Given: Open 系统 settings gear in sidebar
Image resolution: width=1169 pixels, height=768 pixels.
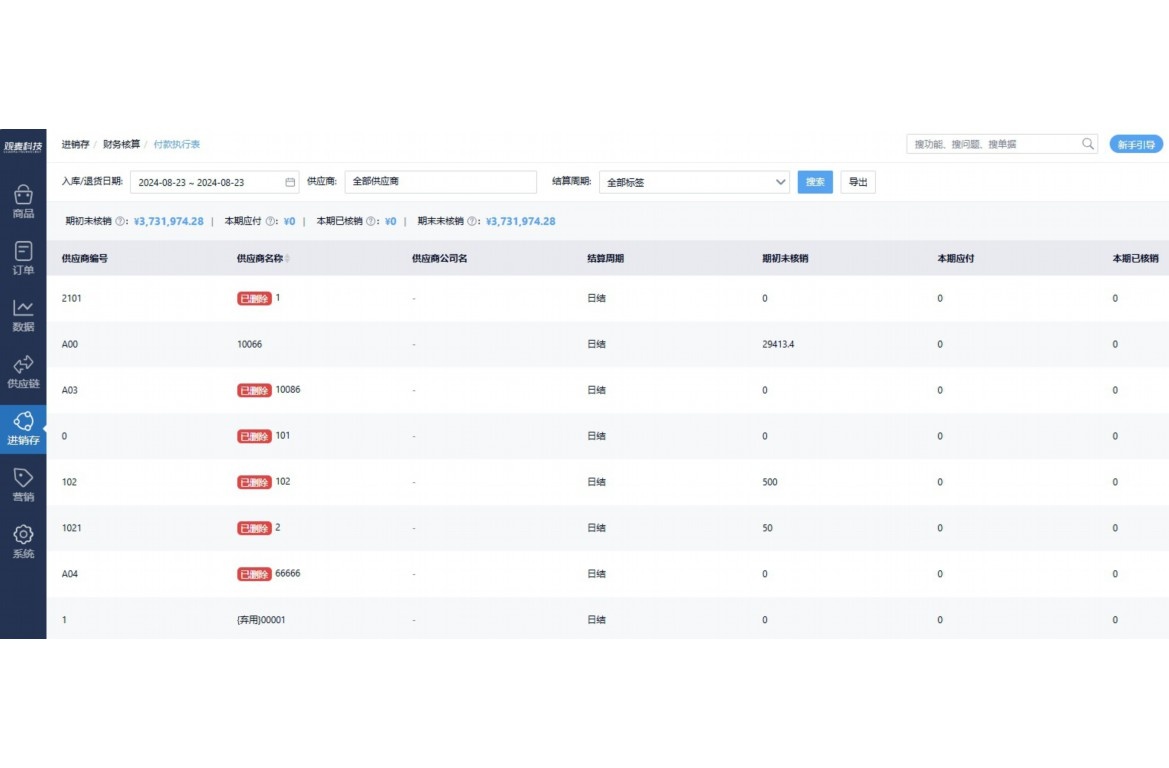Looking at the screenshot, I should coord(23,541).
